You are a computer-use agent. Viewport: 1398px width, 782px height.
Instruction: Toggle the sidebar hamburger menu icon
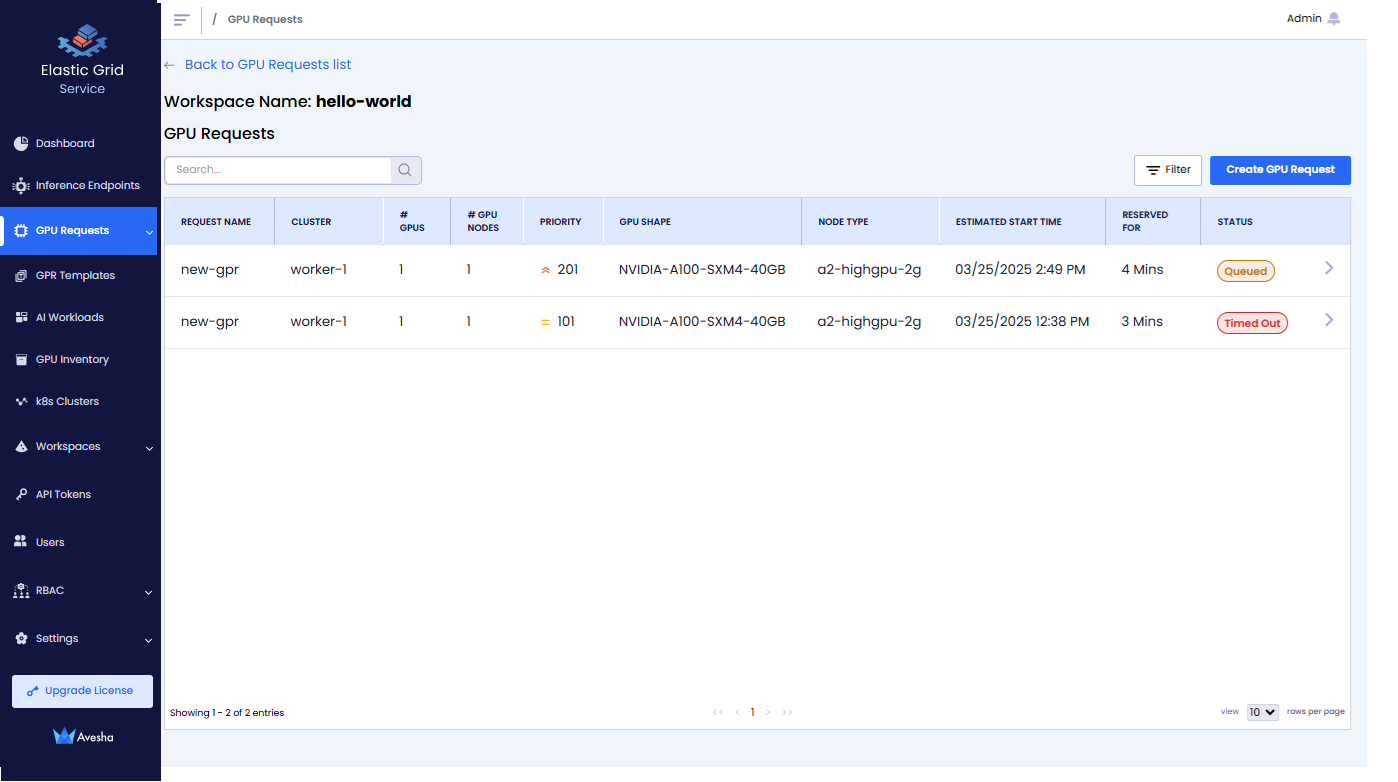click(x=181, y=20)
